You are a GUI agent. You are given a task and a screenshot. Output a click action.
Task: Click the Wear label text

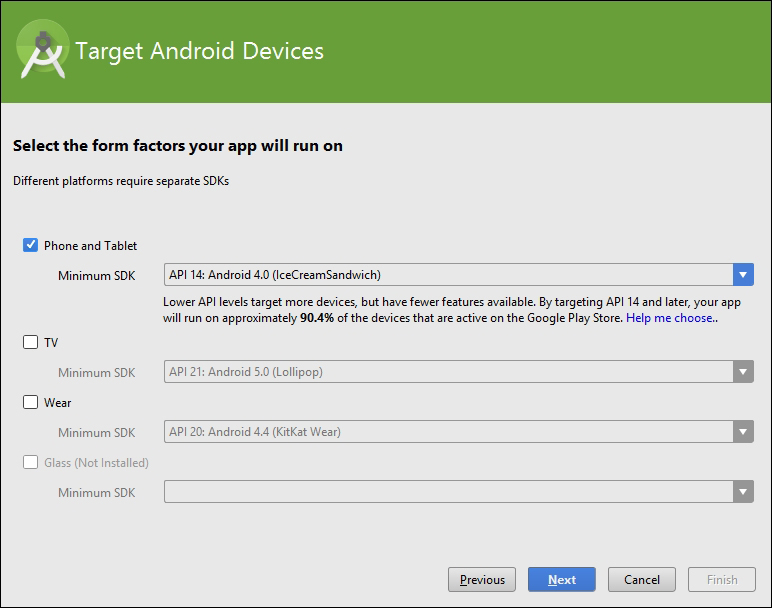point(58,403)
